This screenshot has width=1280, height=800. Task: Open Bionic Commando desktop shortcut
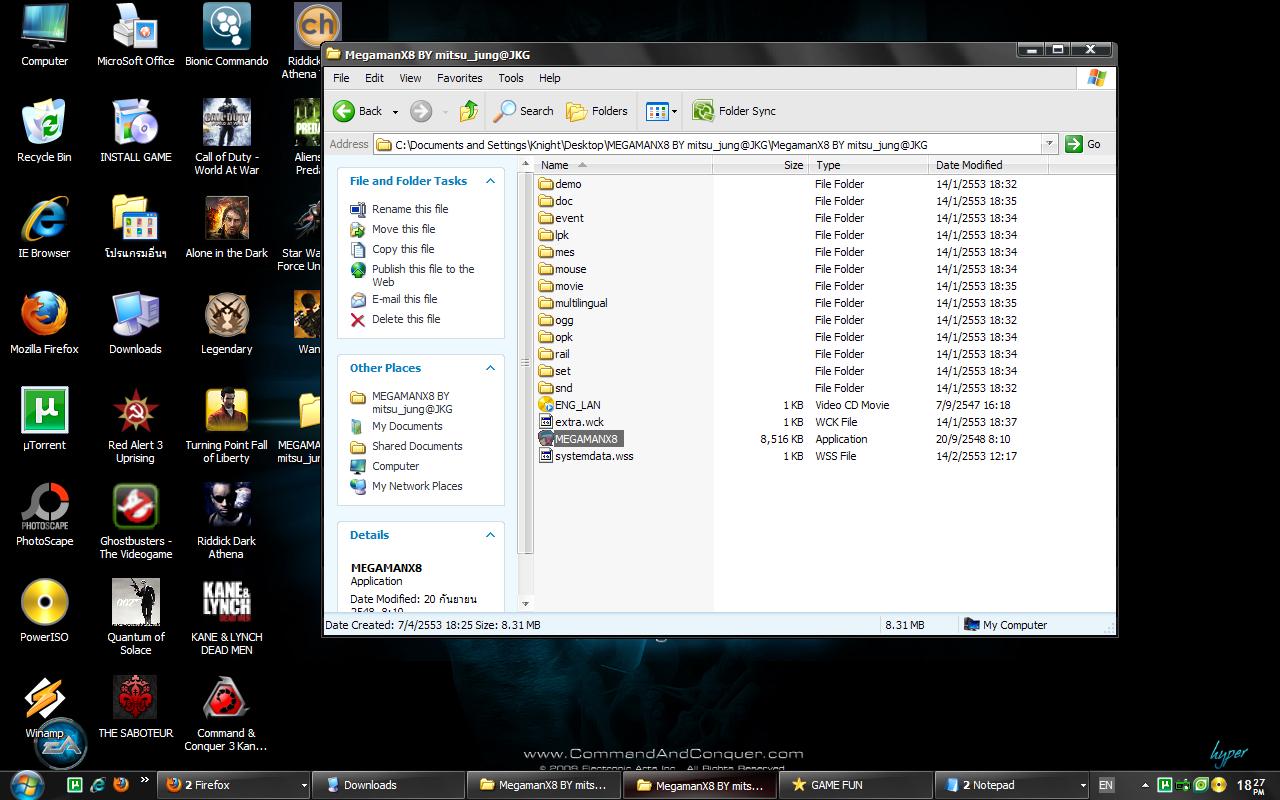[226, 35]
